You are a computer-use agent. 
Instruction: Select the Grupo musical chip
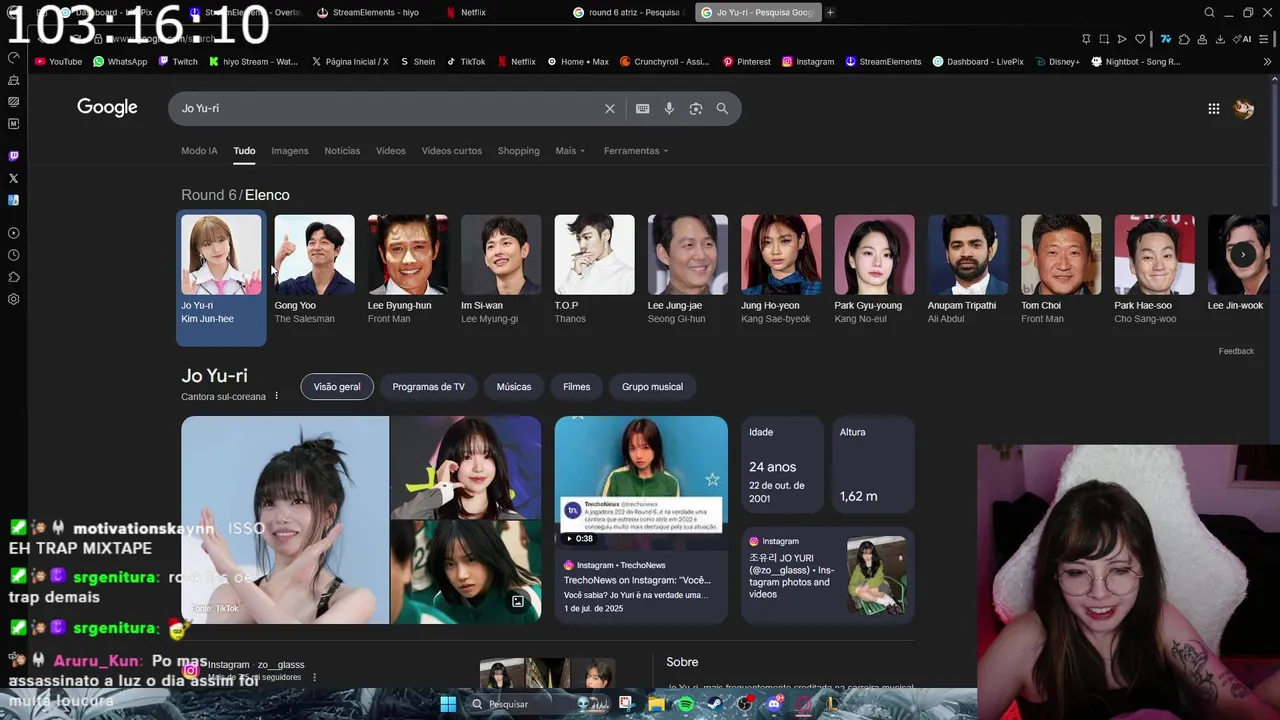(x=652, y=387)
